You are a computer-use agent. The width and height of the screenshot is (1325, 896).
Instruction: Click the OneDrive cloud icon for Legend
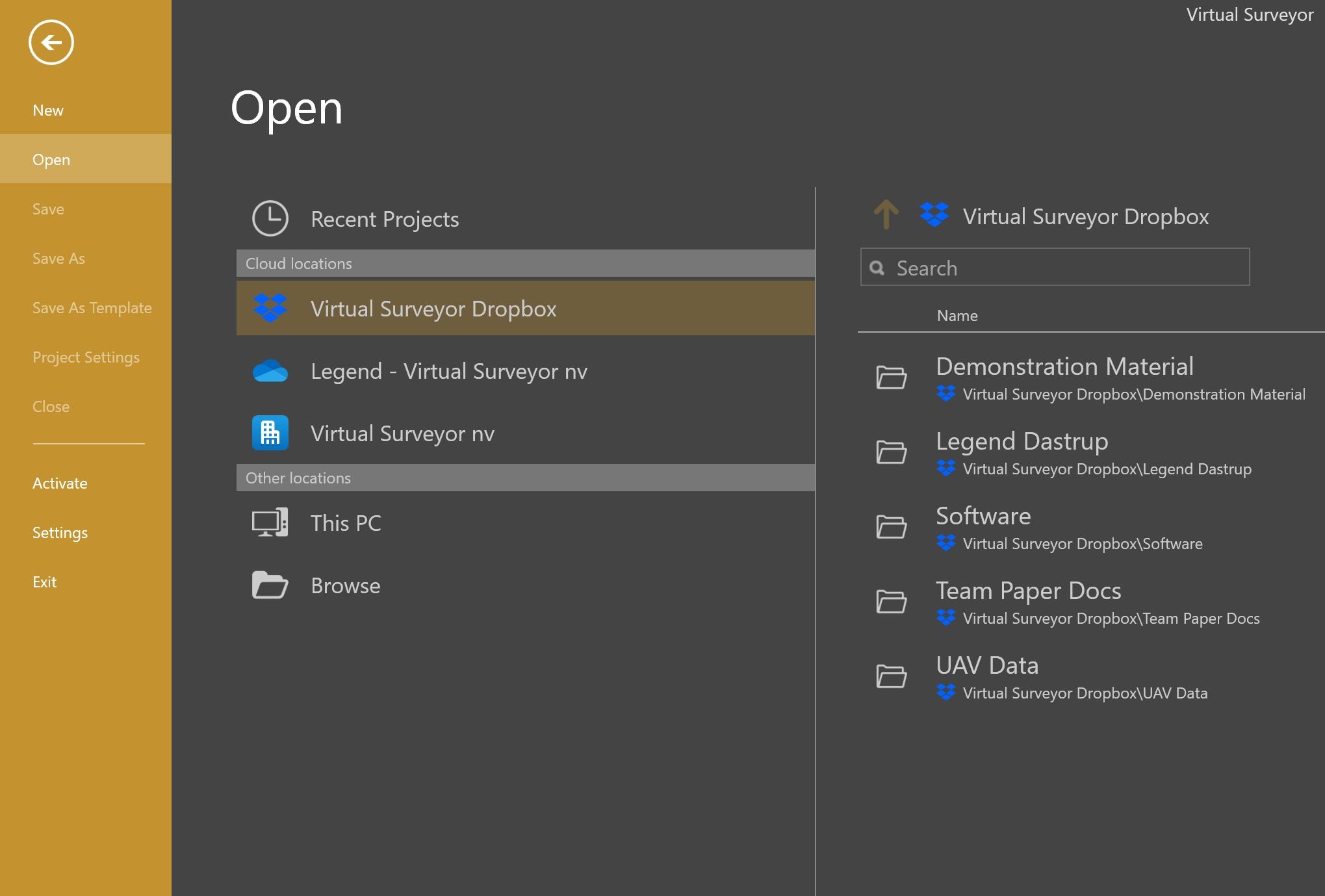click(270, 371)
